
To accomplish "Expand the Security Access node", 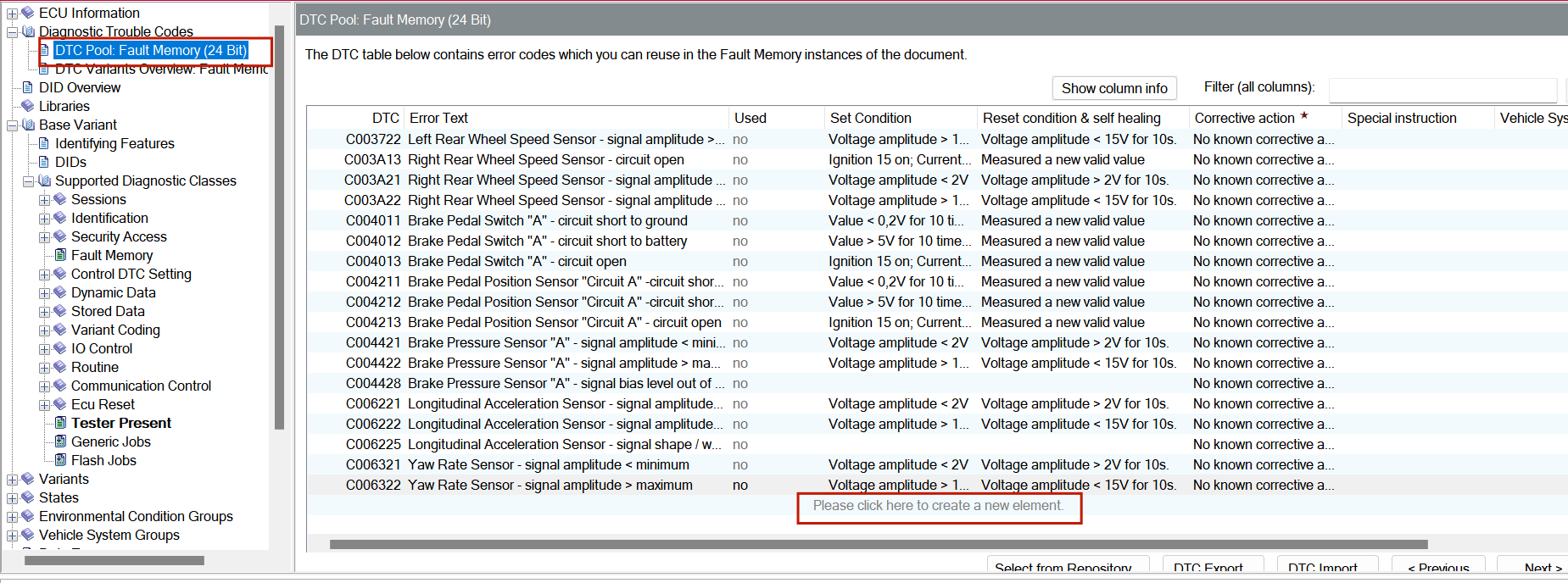I will click(44, 237).
